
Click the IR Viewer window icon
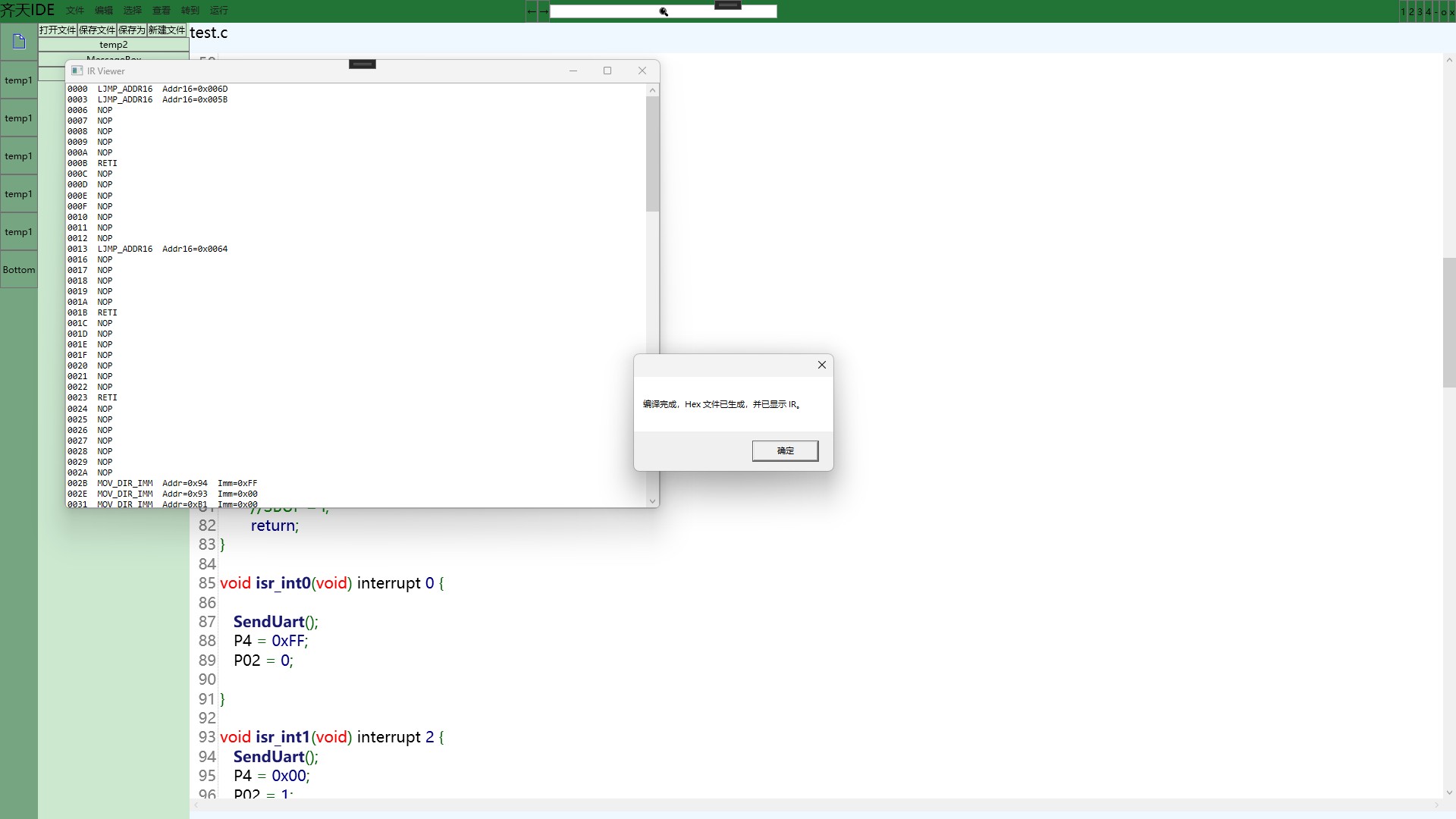click(77, 71)
